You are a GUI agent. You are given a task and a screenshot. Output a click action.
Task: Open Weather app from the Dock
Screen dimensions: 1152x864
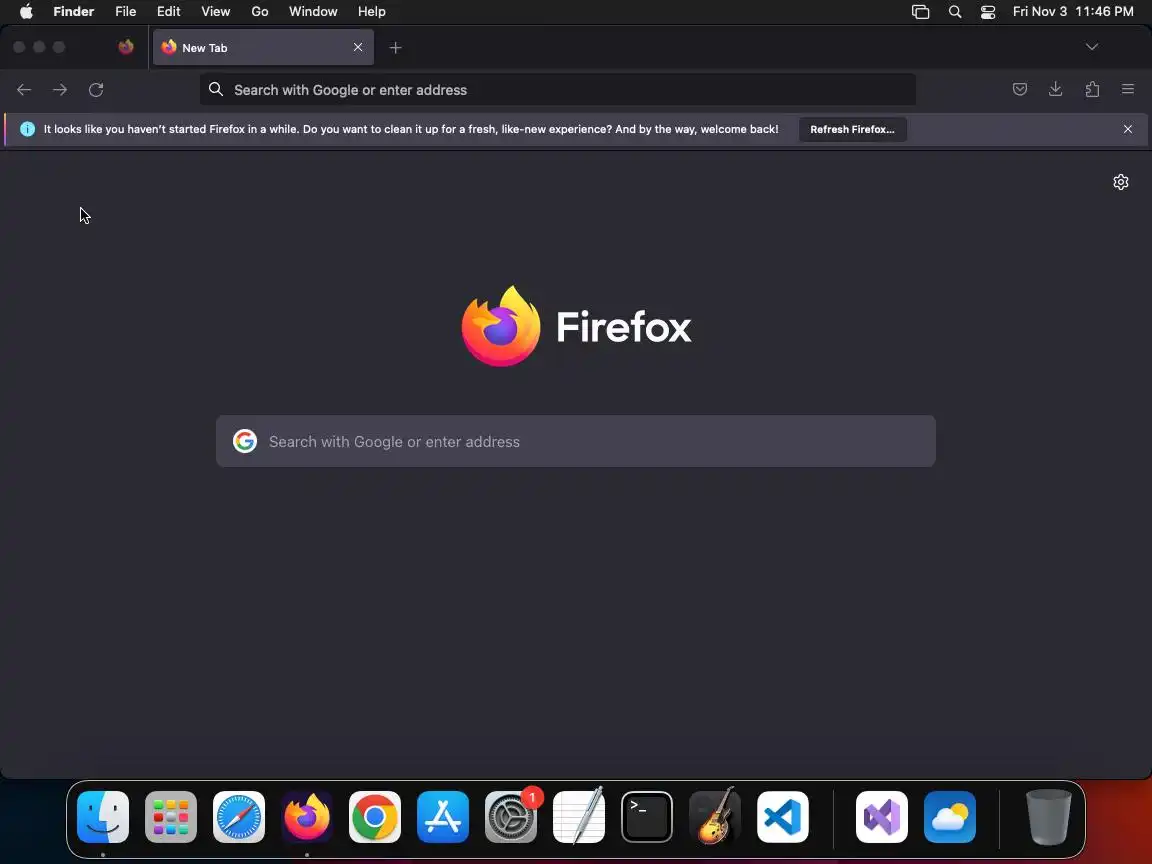click(950, 817)
